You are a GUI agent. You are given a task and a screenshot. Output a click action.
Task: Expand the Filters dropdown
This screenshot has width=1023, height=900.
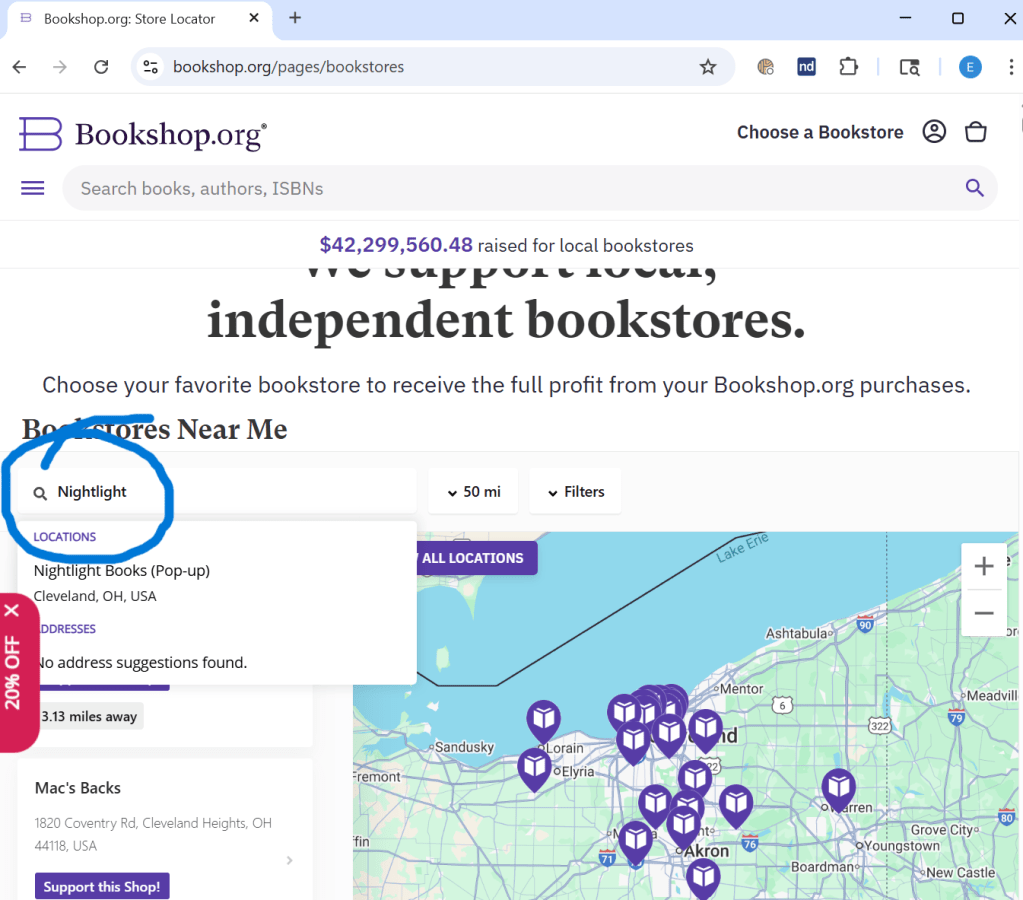tap(575, 492)
